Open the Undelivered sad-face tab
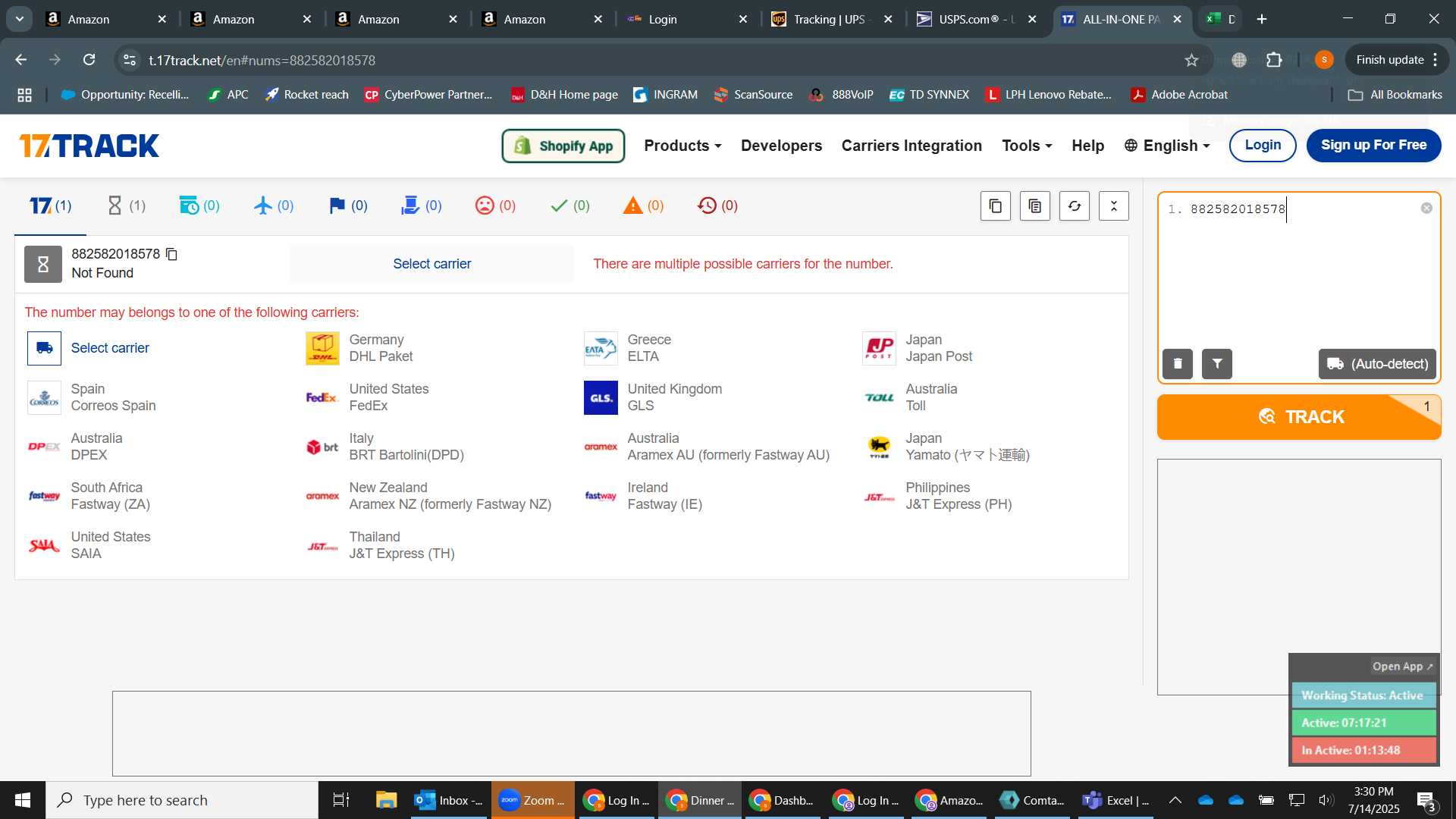This screenshot has height=819, width=1456. click(496, 206)
